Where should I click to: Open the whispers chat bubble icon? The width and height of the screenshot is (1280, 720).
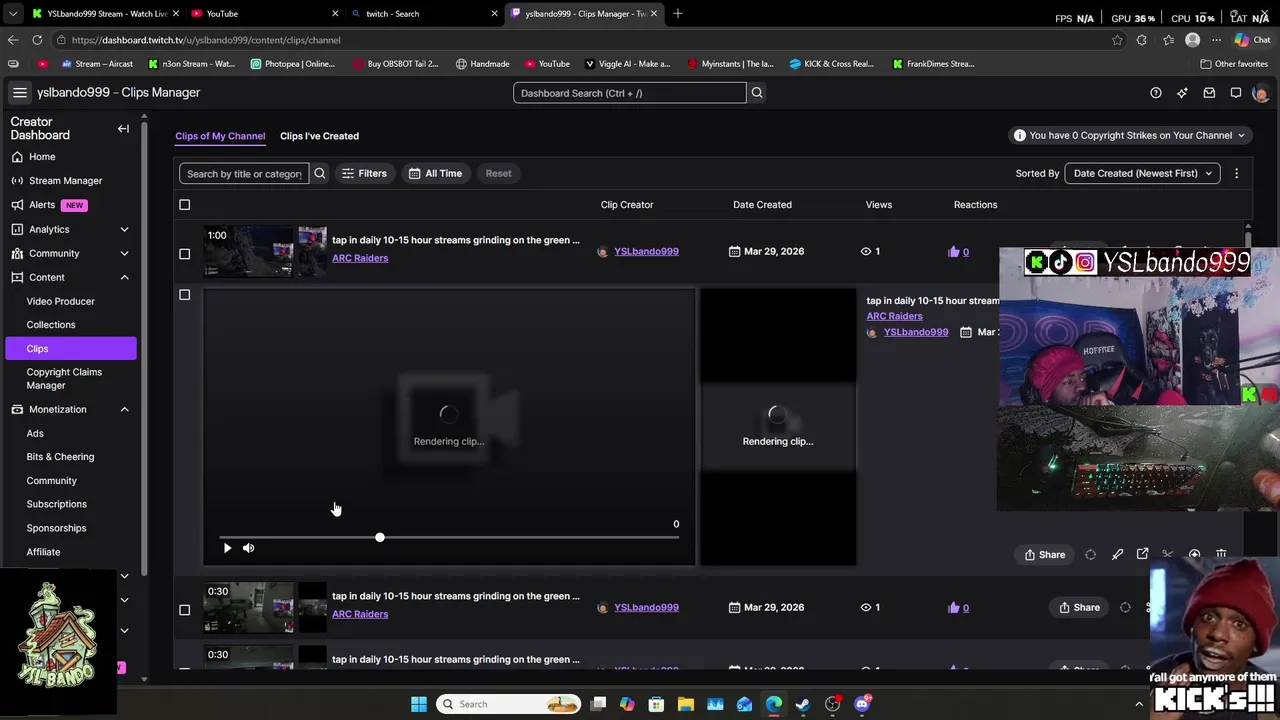(x=1236, y=93)
